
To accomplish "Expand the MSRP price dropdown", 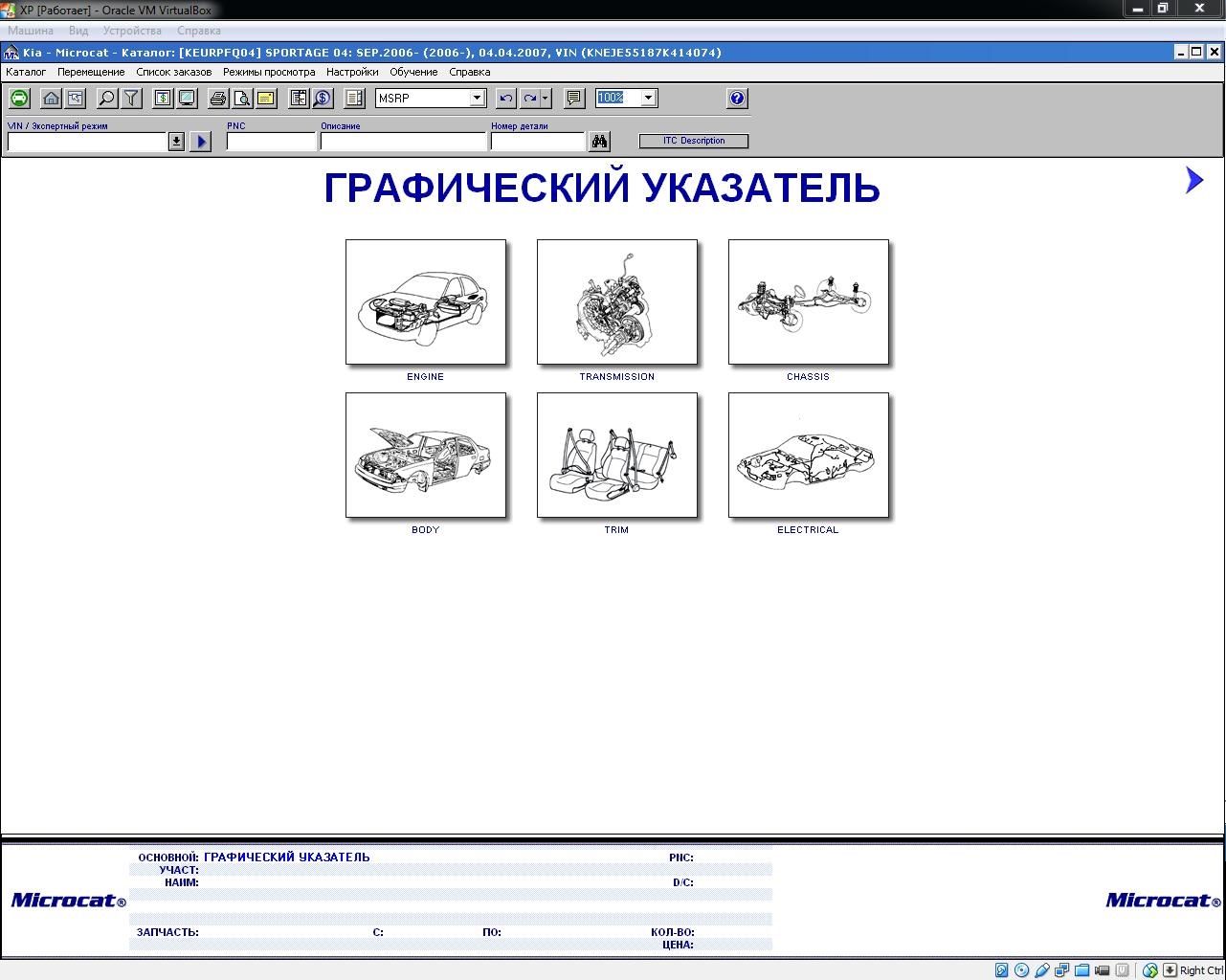I will click(477, 98).
